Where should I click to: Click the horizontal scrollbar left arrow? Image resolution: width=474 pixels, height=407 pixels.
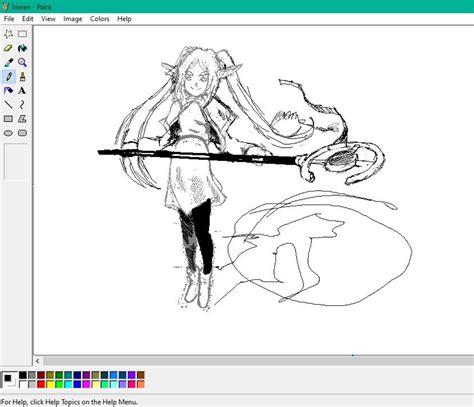(x=38, y=361)
